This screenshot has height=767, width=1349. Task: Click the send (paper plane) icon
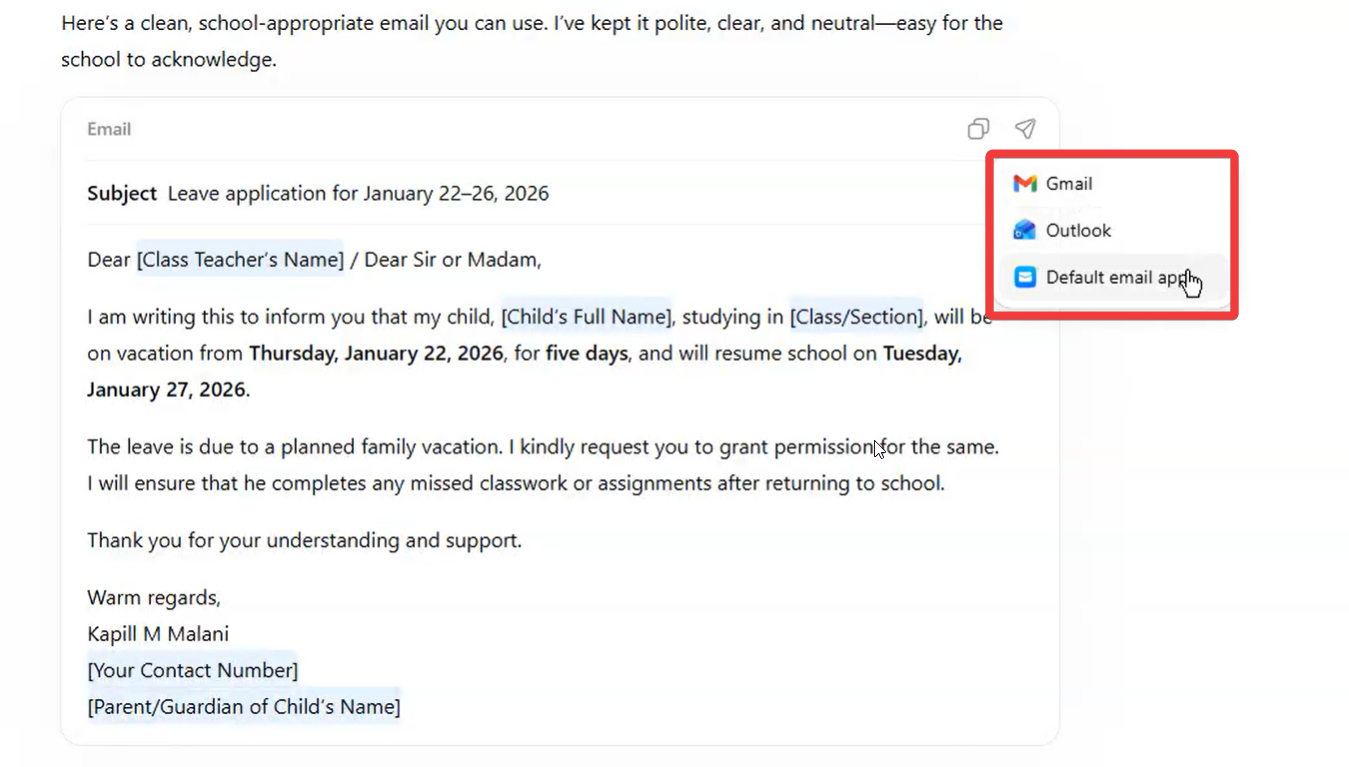(x=1024, y=129)
